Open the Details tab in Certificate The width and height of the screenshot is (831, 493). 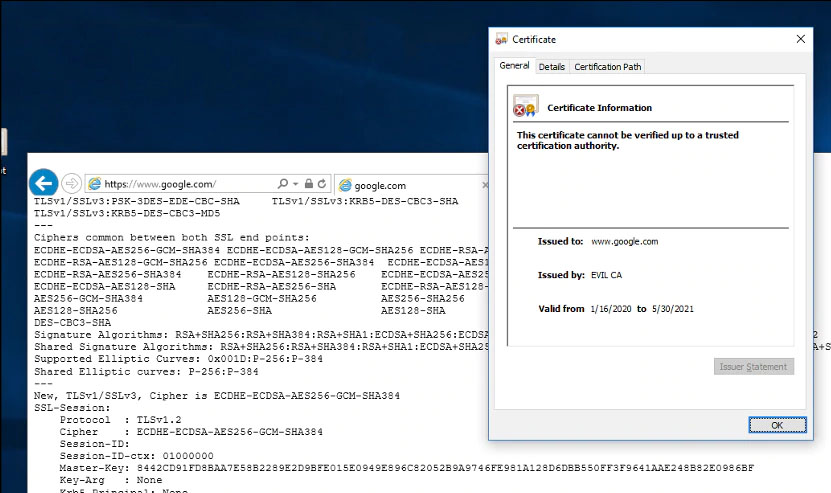[x=552, y=67]
